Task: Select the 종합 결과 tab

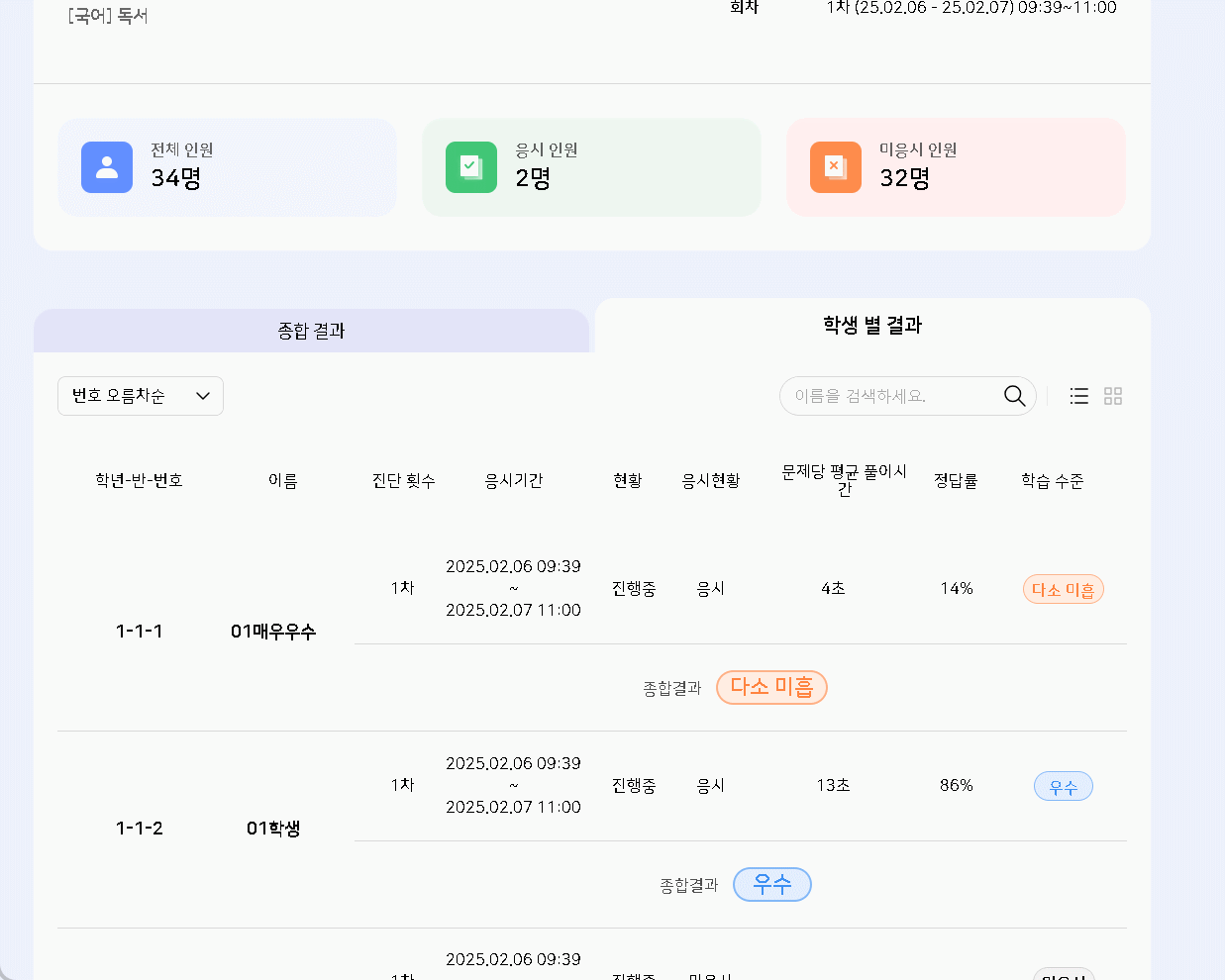Action: coord(311,331)
